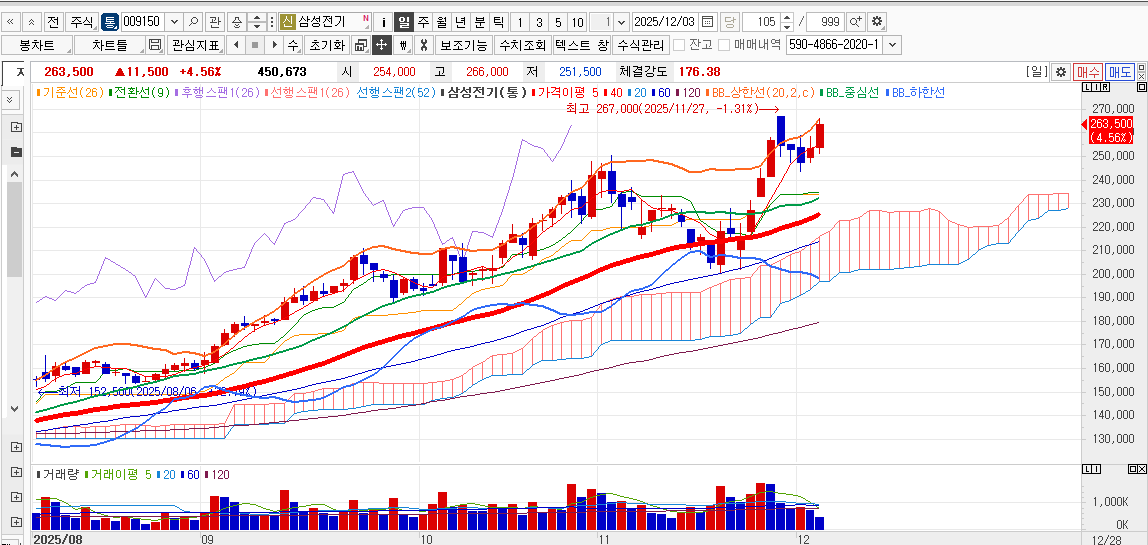Click the candle count 105 input field
The width and height of the screenshot is (1148, 545).
click(x=762, y=21)
